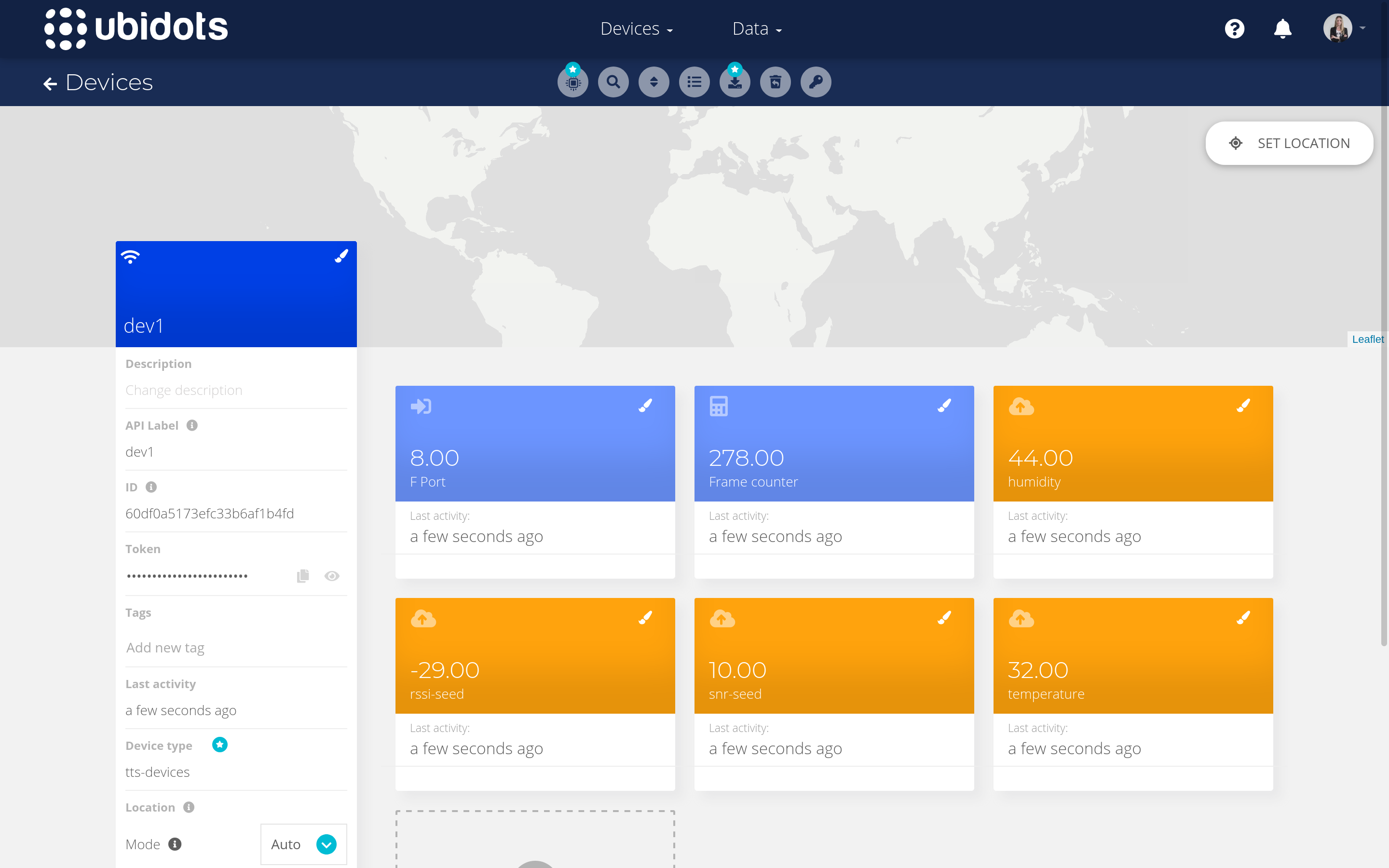Click the notifications bell

coord(1282,28)
